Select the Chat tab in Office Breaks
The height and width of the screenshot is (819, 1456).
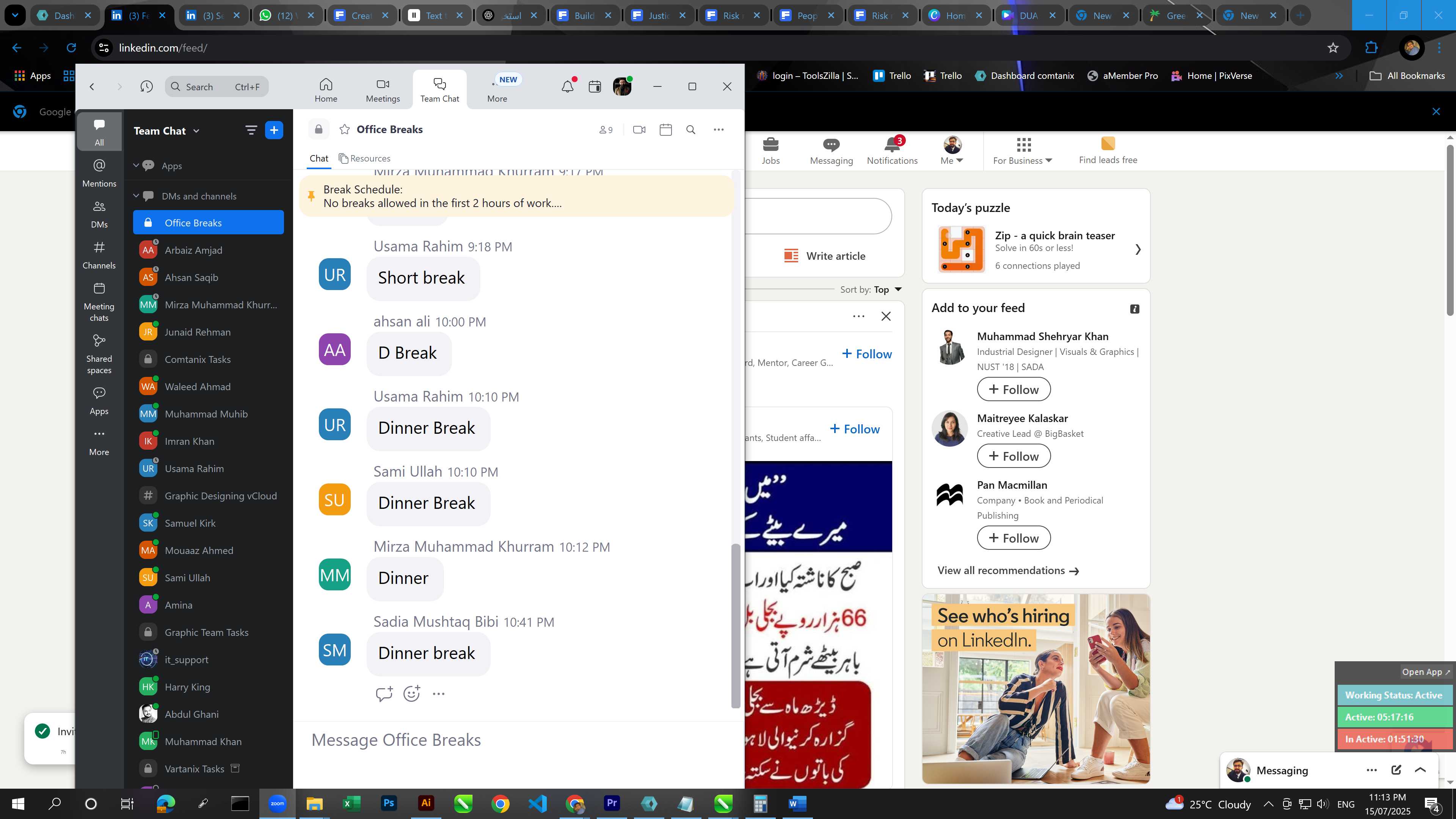[x=319, y=158]
